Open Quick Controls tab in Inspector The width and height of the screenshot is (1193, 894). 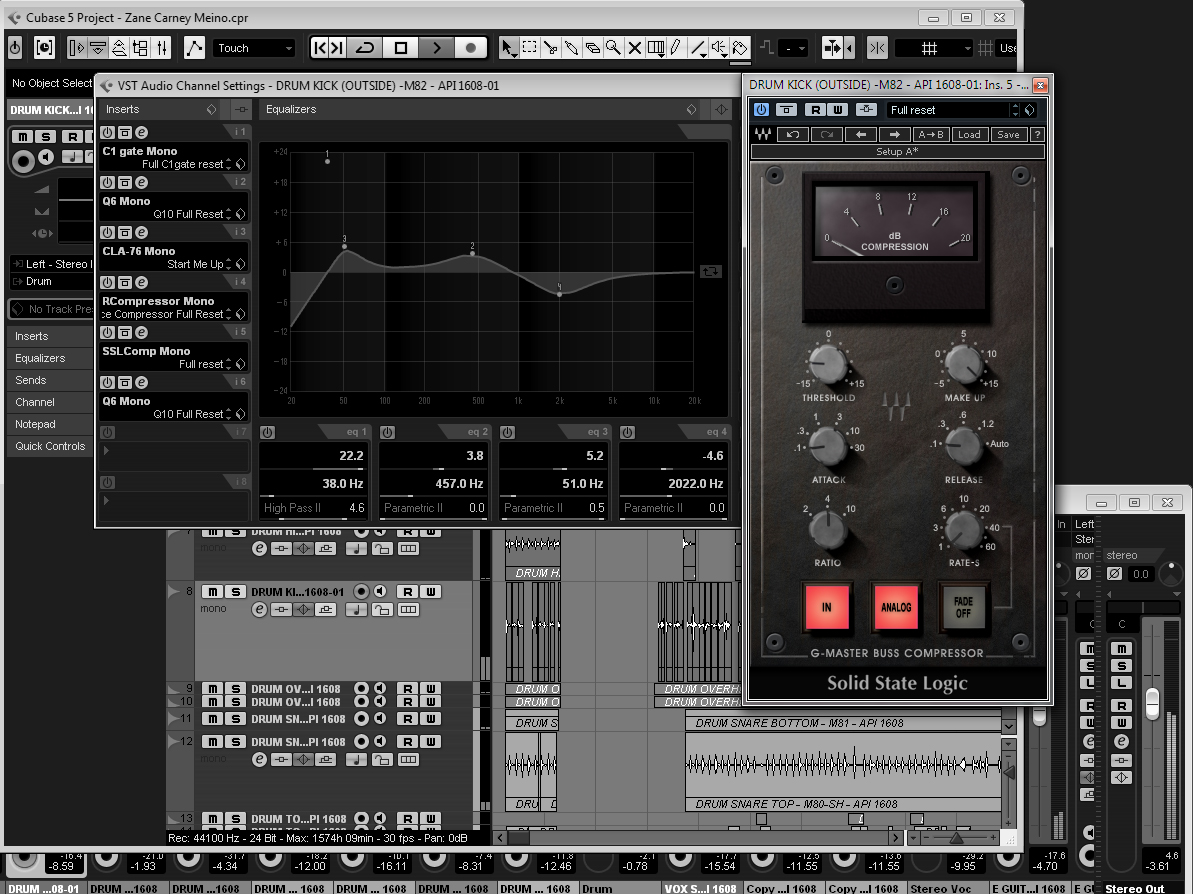[x=50, y=446]
